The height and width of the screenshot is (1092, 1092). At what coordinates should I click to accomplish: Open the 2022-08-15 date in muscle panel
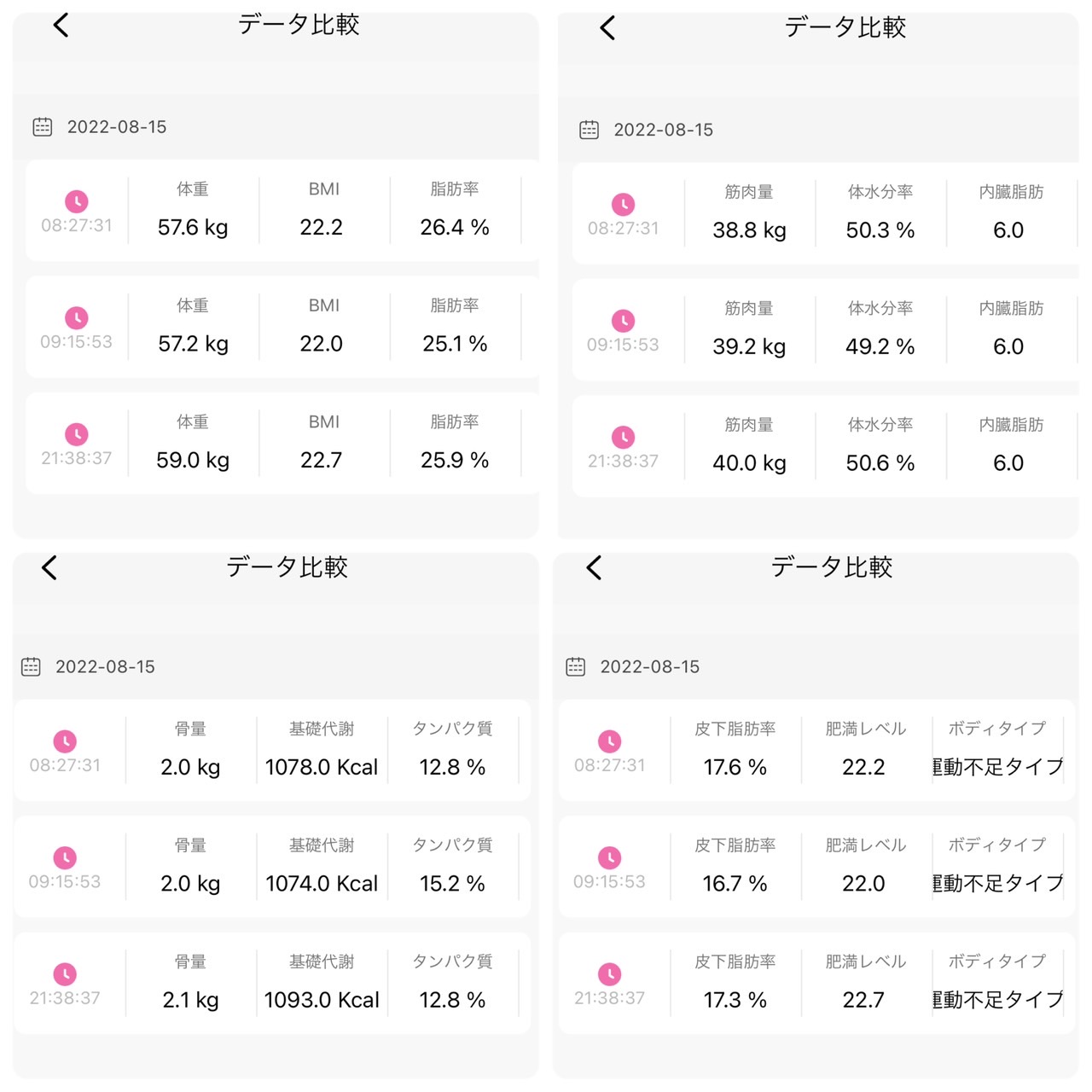pos(664,130)
